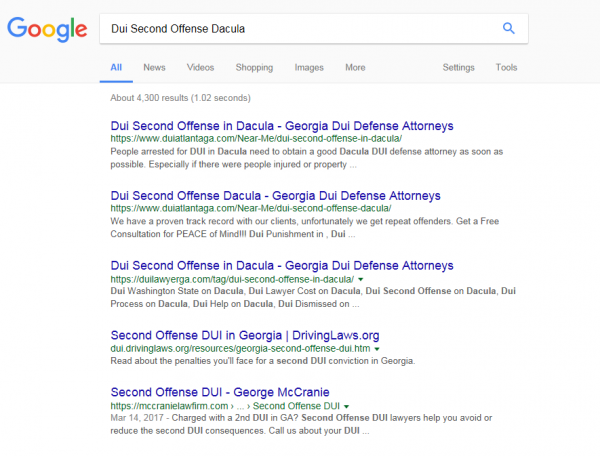Switch to Images results
Screen dimensions: 600x456
pyautogui.click(x=309, y=67)
